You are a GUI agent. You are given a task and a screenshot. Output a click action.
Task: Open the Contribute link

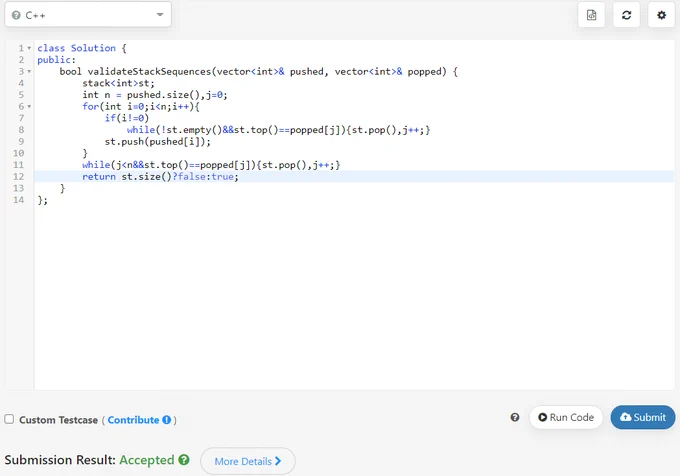tap(133, 420)
